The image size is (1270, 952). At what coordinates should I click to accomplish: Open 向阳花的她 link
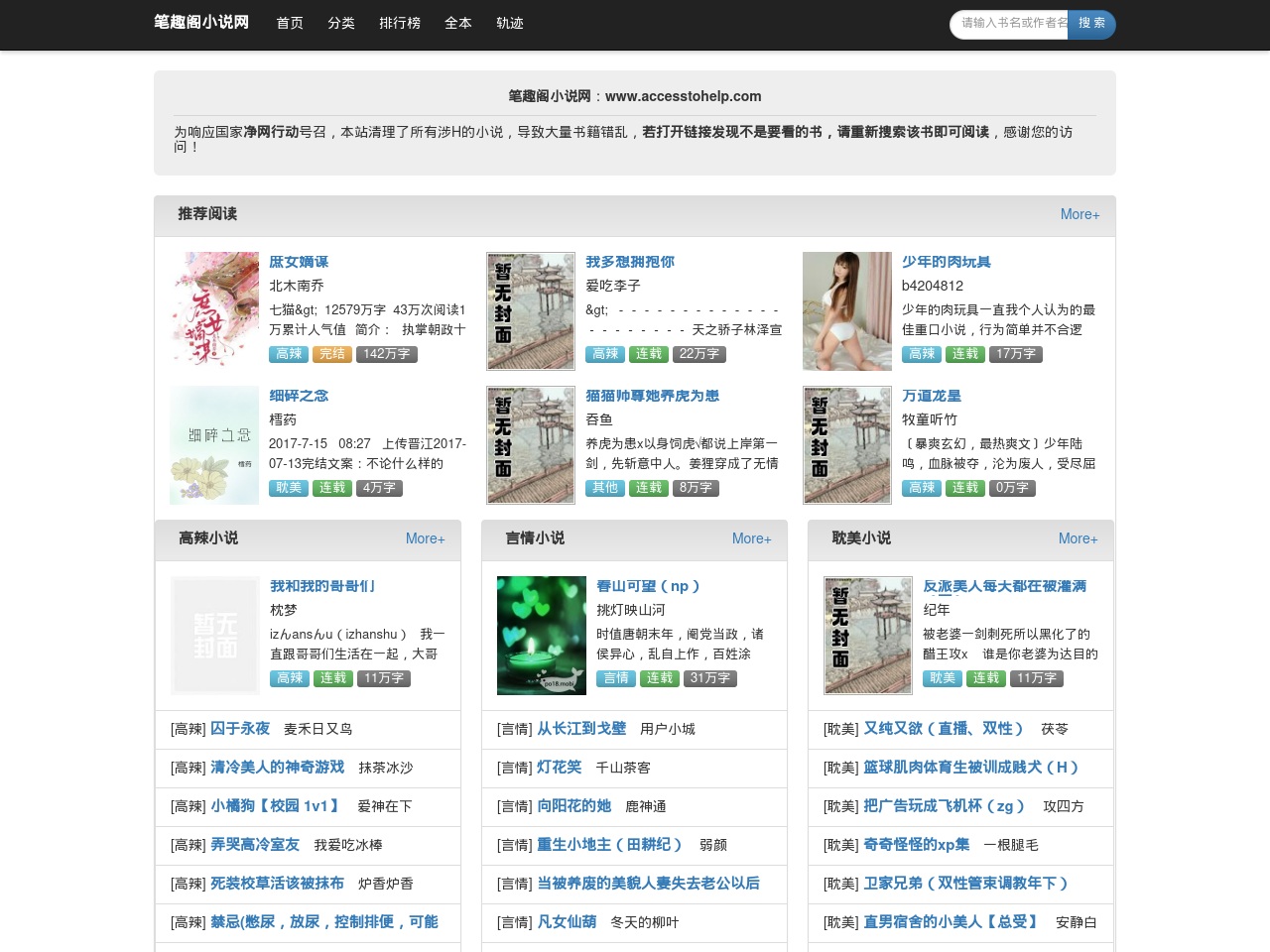(573, 806)
